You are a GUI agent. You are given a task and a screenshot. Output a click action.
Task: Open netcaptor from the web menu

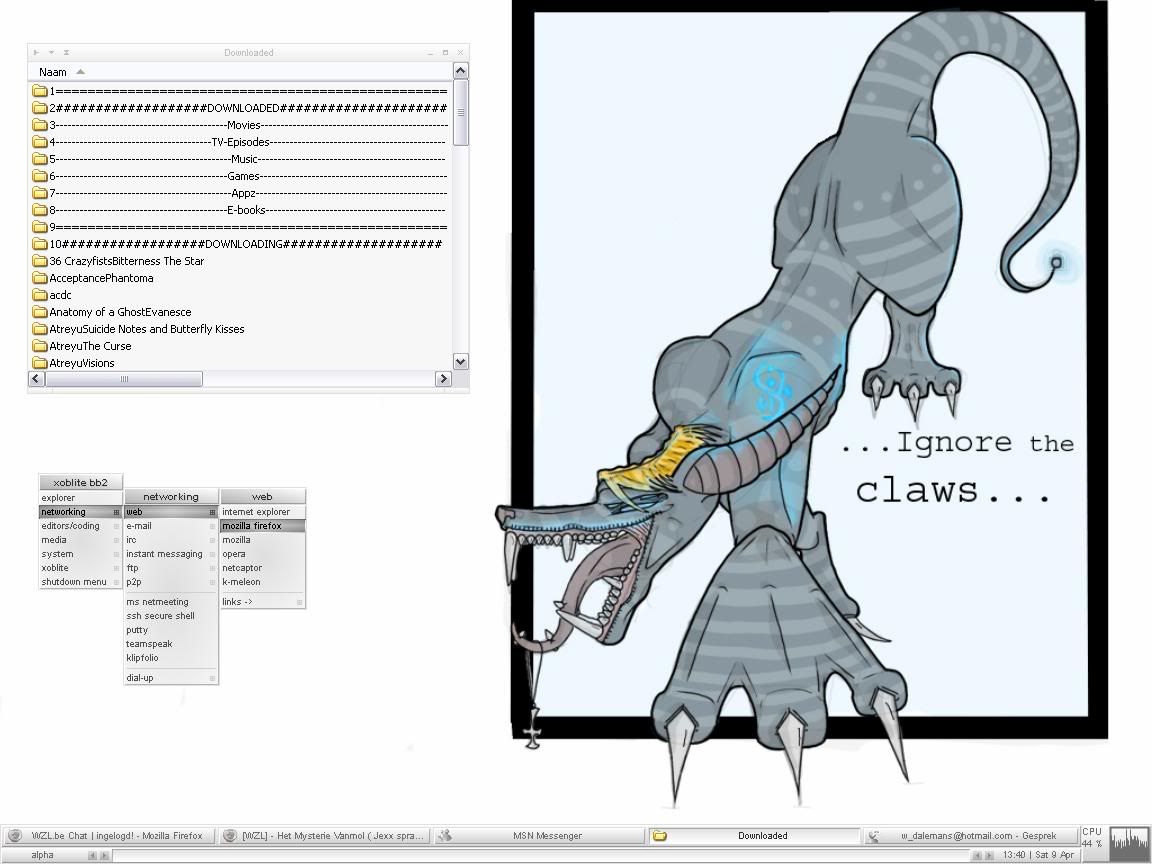tap(262, 568)
